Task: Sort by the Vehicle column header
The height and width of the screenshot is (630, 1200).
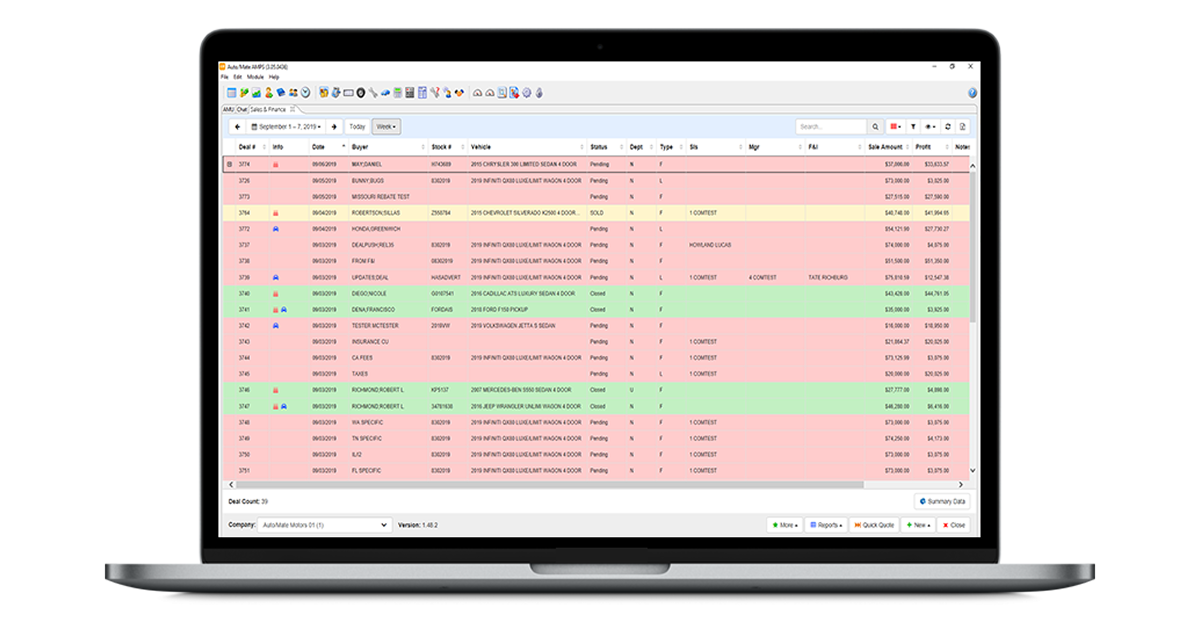Action: [x=527, y=147]
